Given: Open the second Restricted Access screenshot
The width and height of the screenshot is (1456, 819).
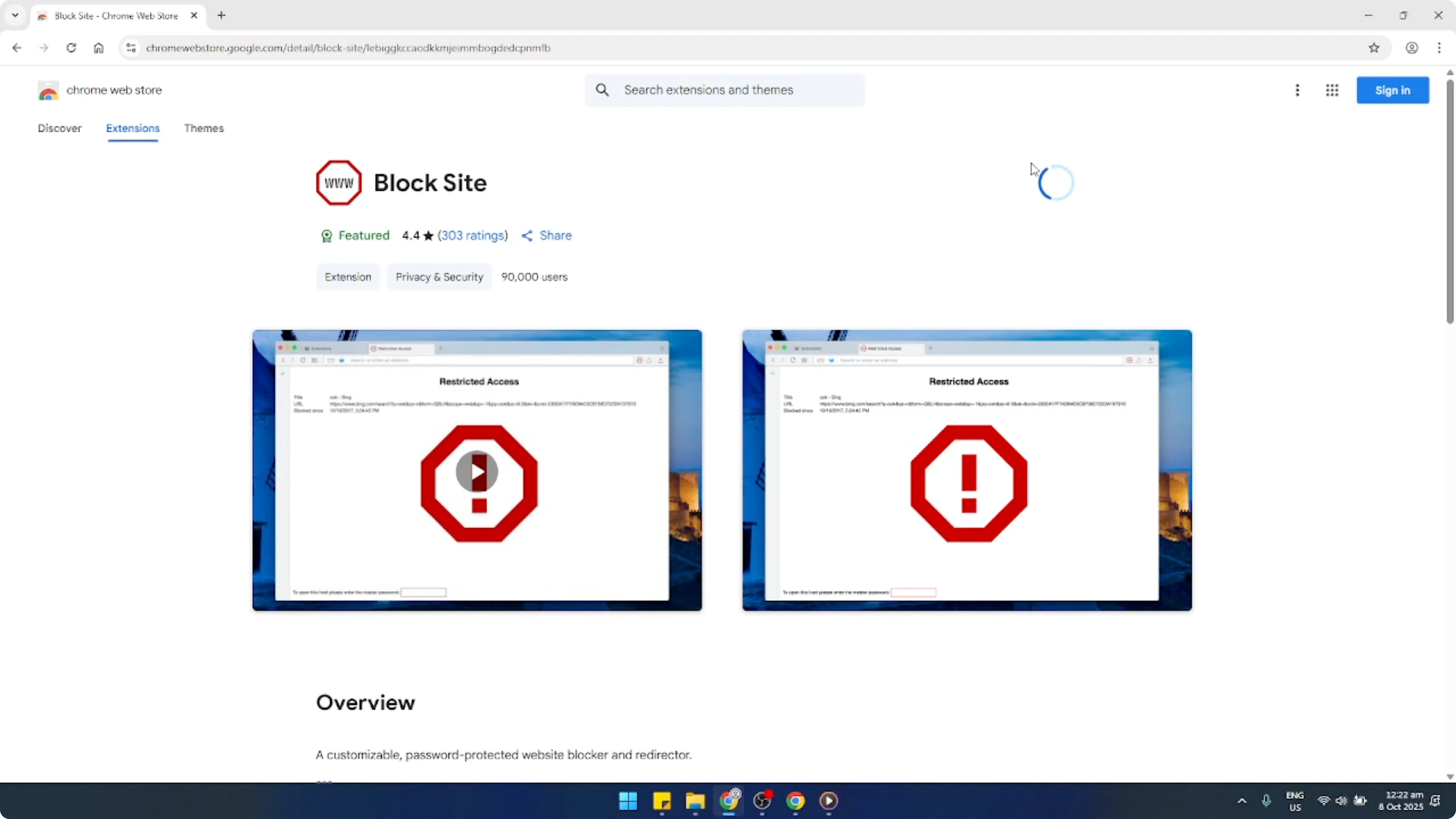Looking at the screenshot, I should click(967, 470).
